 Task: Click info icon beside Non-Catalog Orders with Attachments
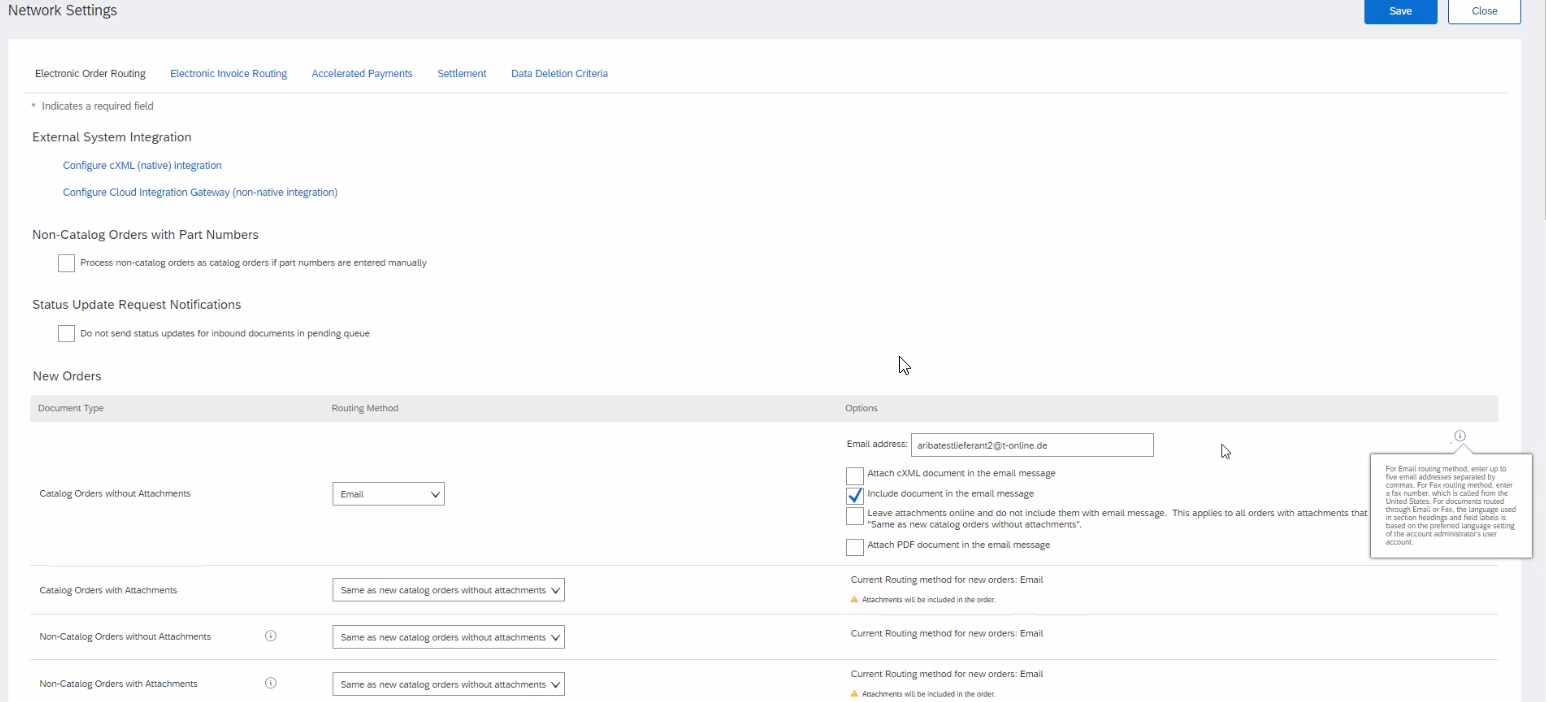270,682
